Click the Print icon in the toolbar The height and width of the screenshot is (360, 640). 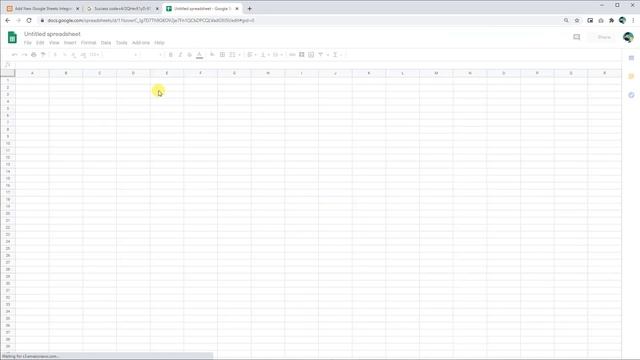[x=34, y=55]
